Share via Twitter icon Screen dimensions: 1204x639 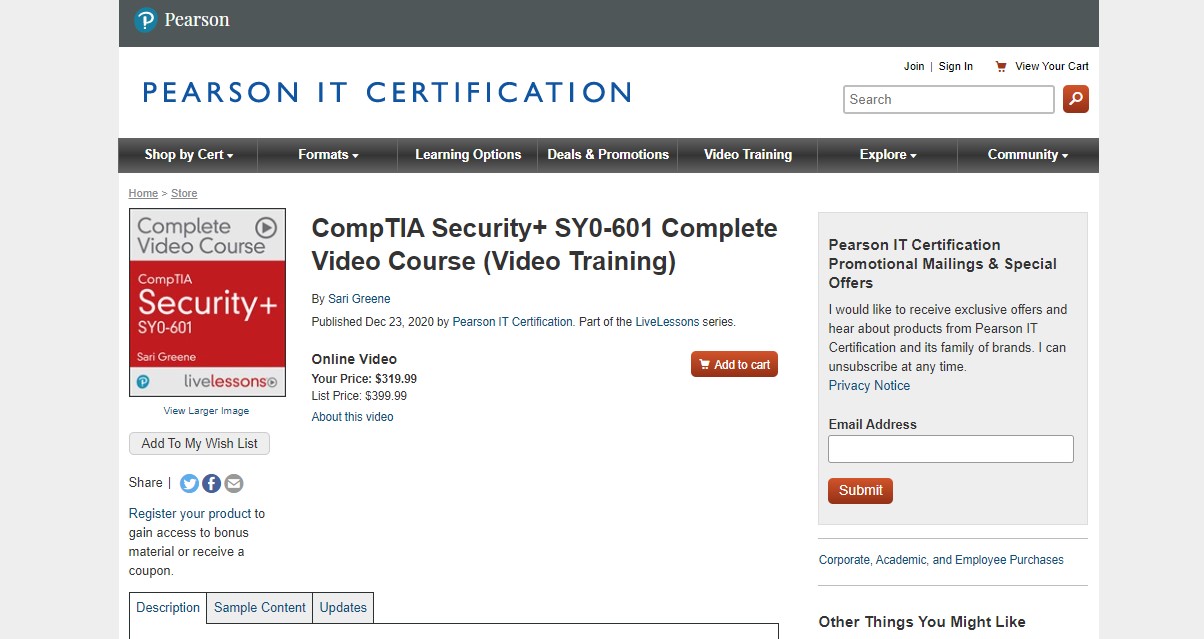point(190,484)
